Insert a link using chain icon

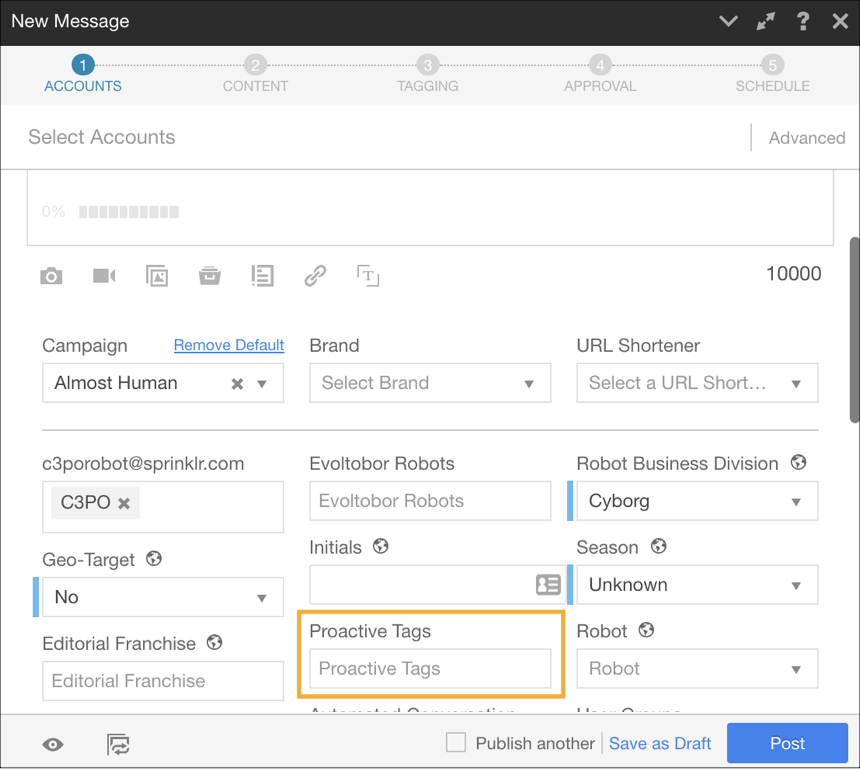tap(315, 276)
